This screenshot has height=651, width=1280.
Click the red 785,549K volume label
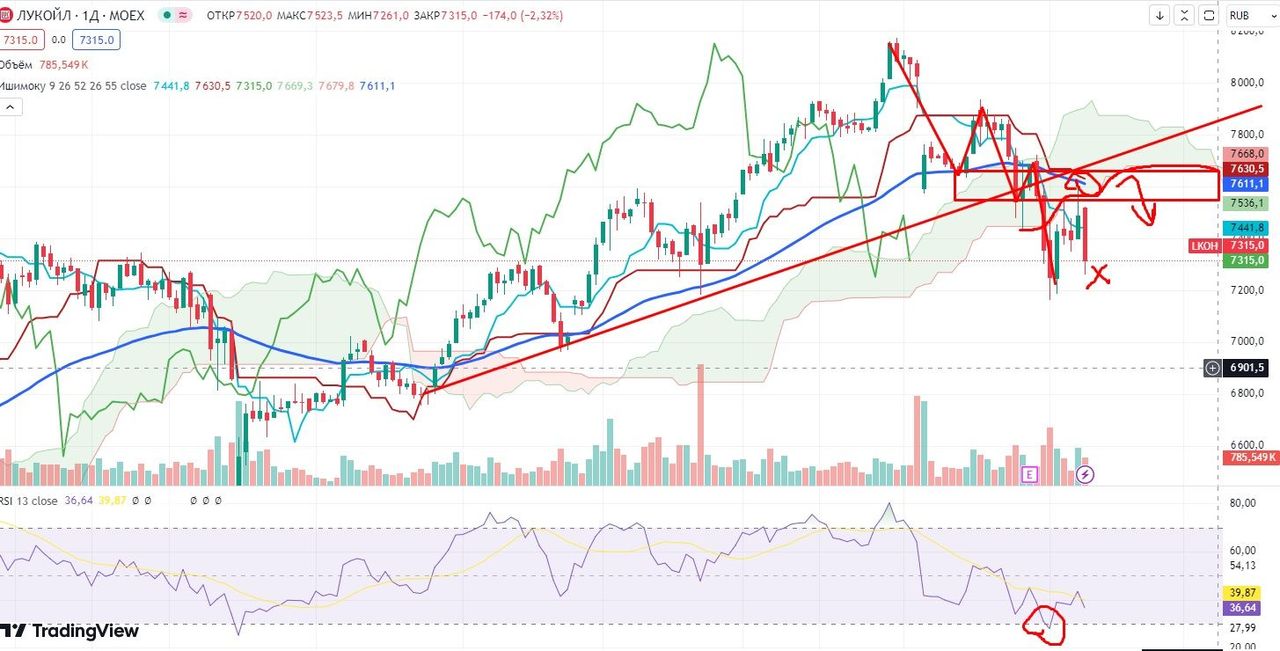coord(1248,458)
